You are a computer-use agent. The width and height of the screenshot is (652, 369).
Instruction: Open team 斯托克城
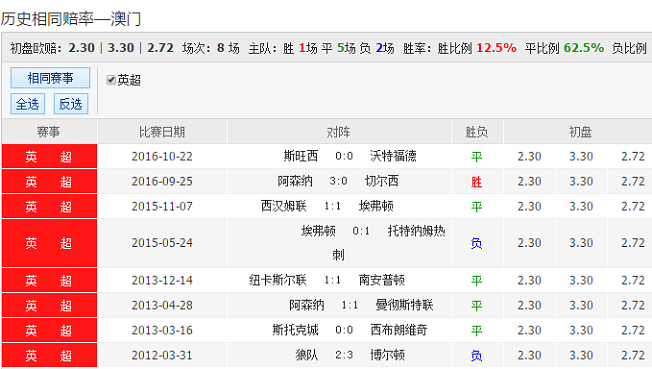coord(295,330)
